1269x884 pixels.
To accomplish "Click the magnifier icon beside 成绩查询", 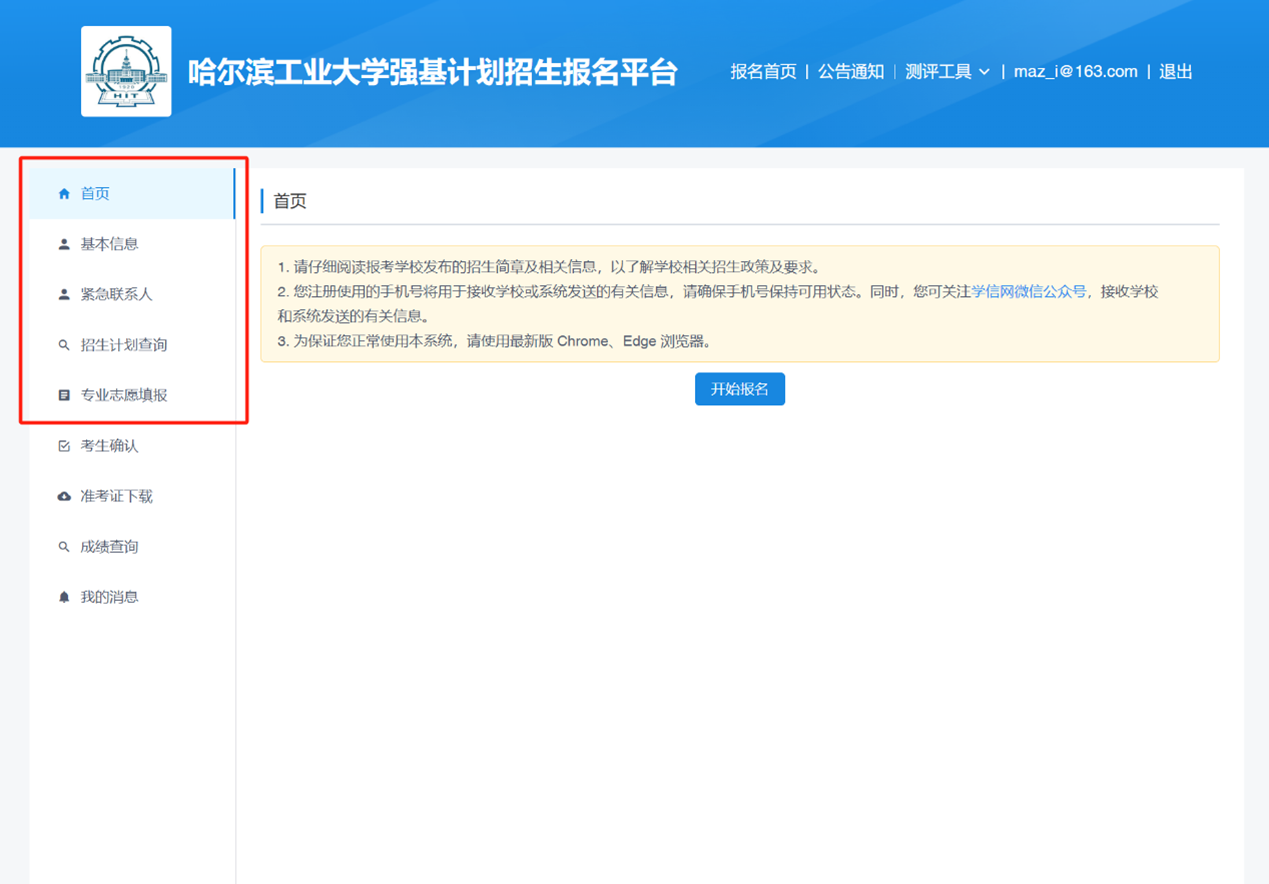I will (x=64, y=547).
